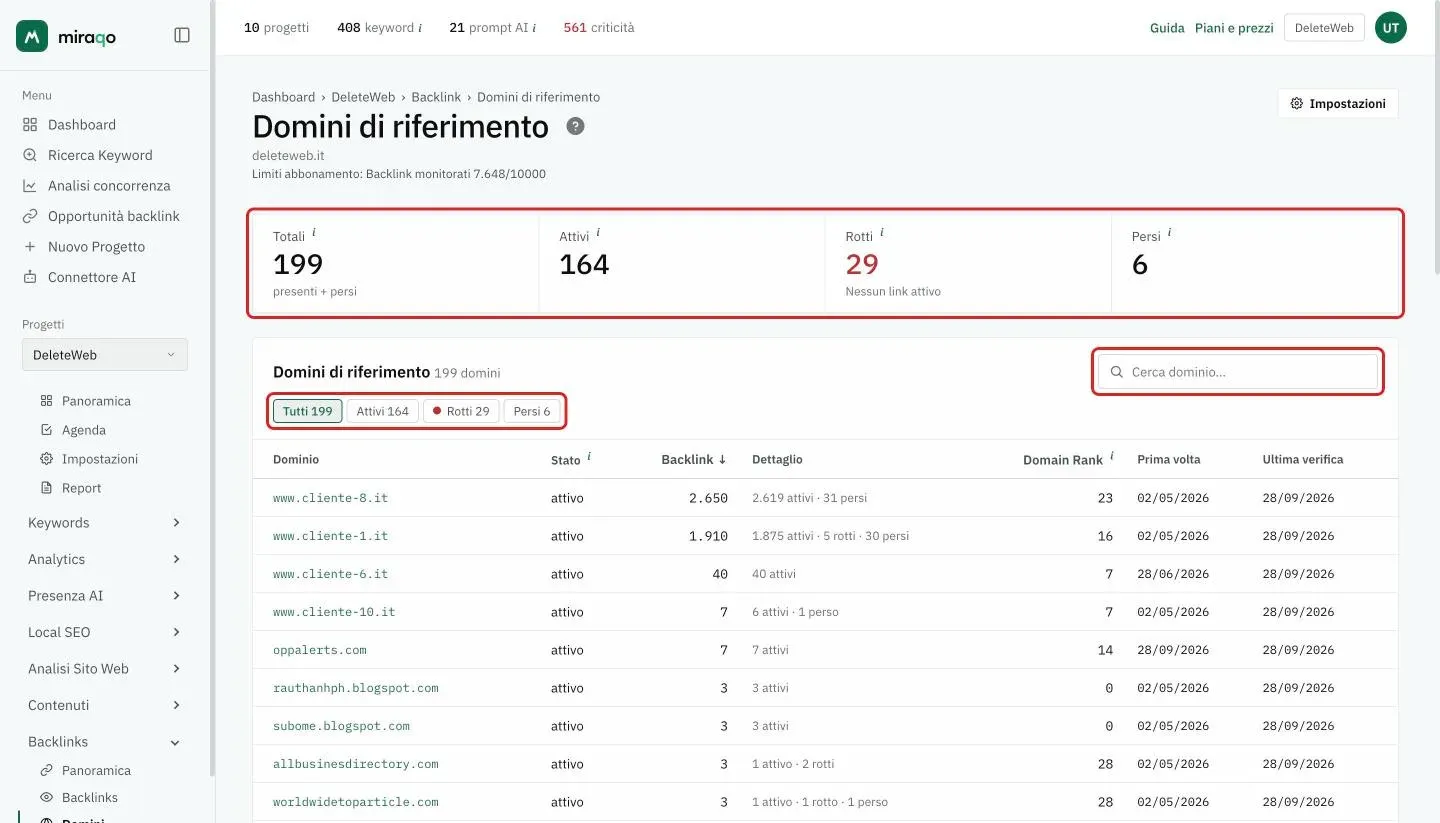The image size is (1440, 823).
Task: Open the www.cliente-8.it domain link
Action: [x=330, y=498]
